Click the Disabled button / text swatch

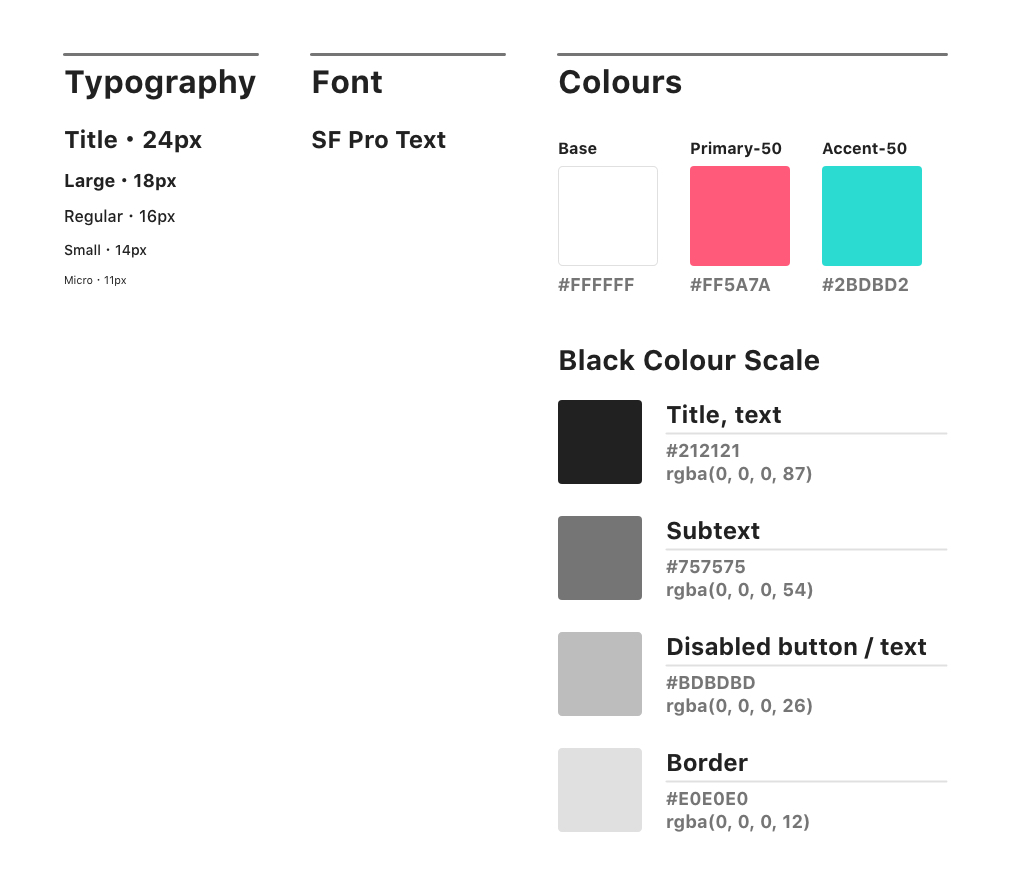599,674
